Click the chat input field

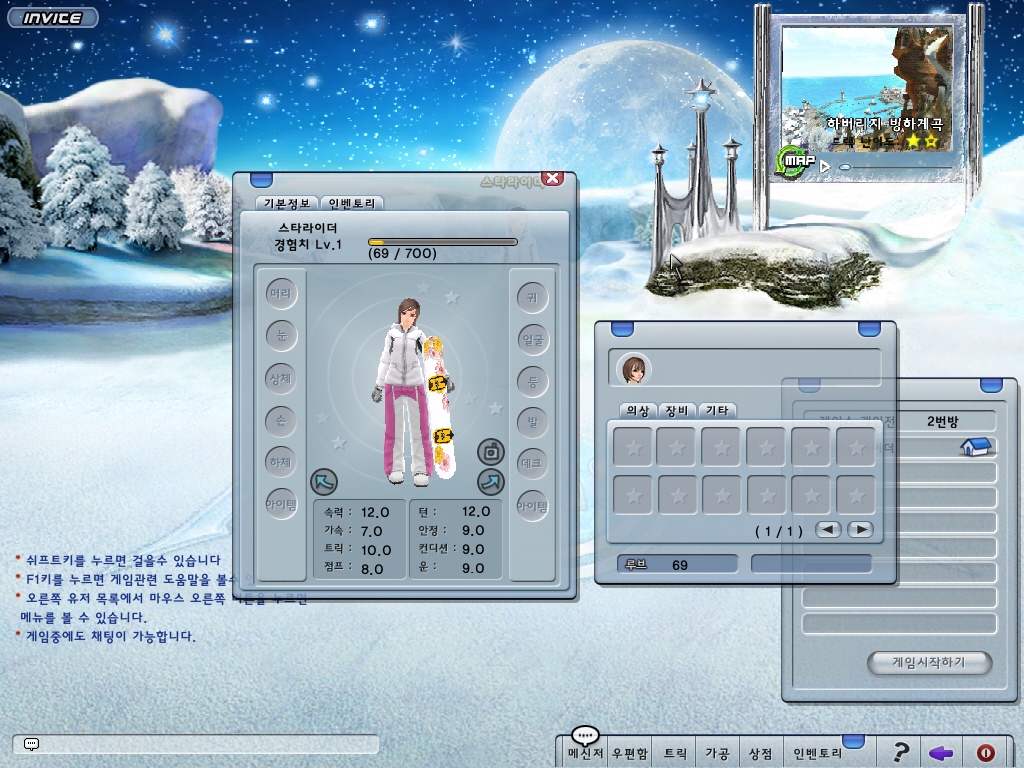point(196,744)
